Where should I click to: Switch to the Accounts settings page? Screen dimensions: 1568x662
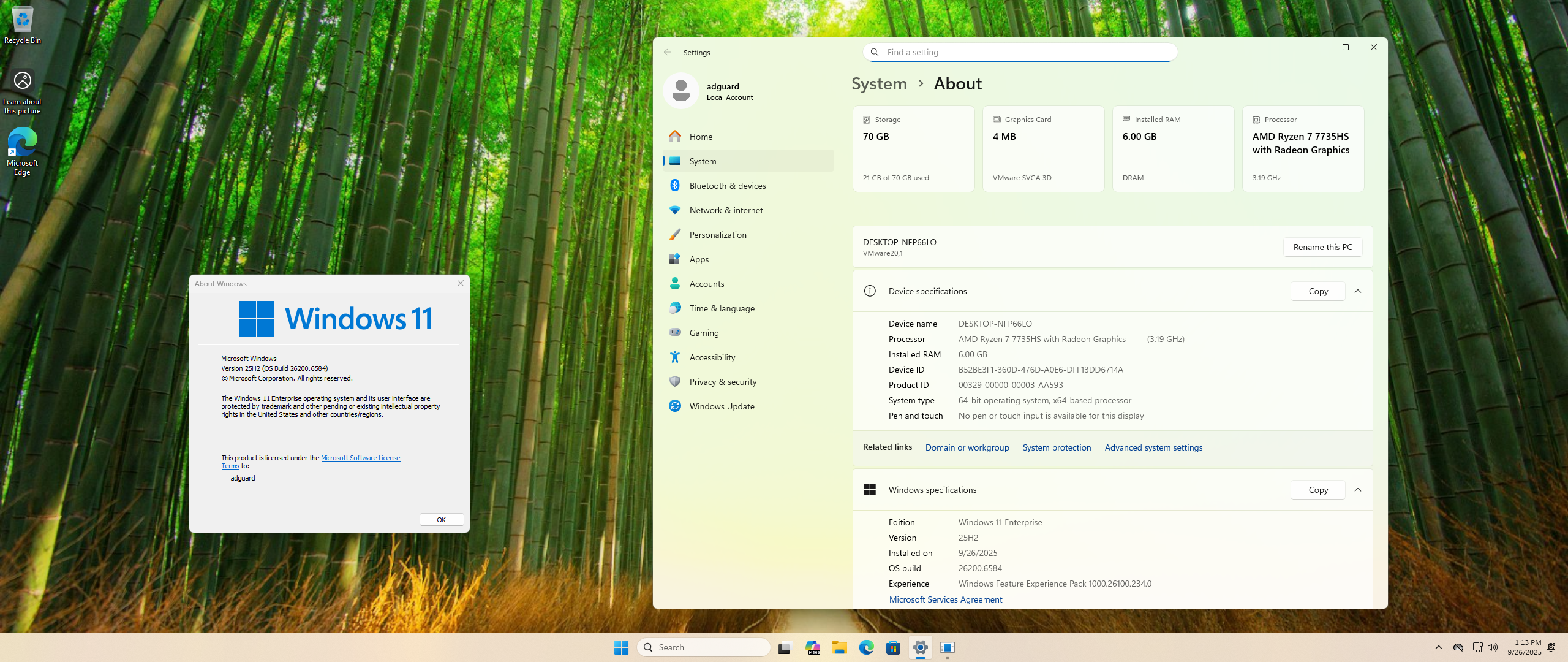pos(706,284)
